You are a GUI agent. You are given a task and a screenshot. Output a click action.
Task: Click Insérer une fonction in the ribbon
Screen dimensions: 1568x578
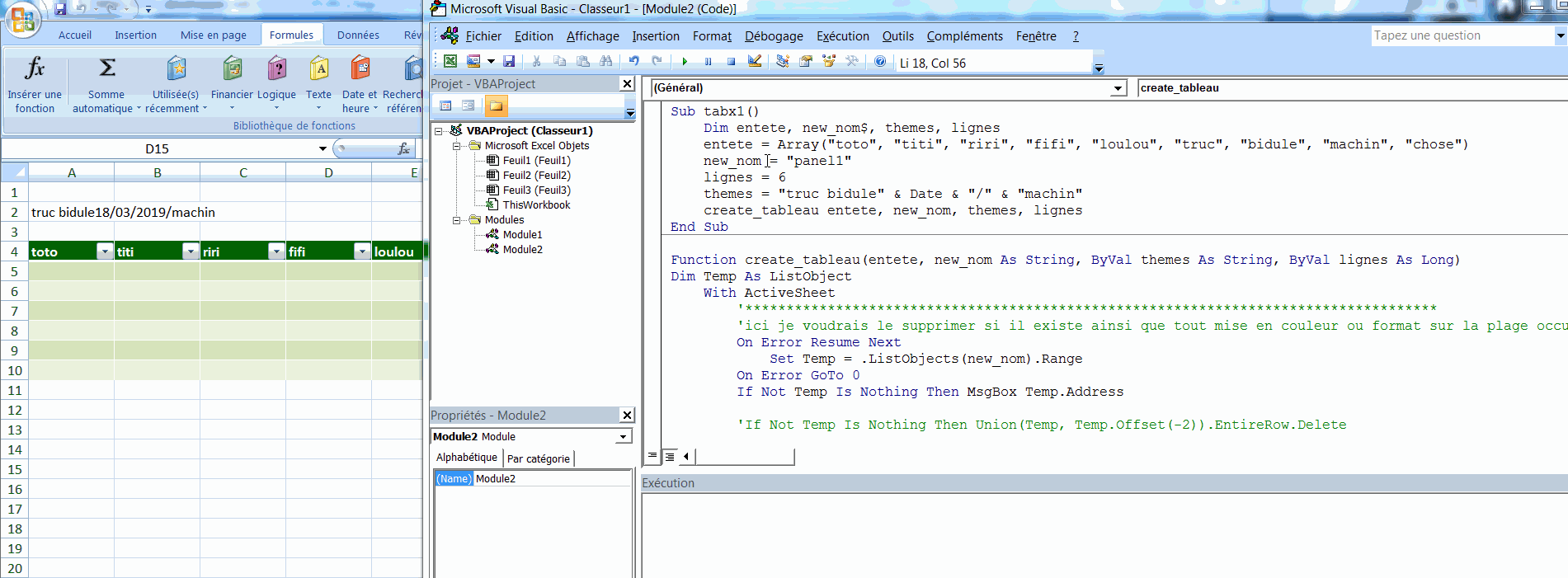35,84
